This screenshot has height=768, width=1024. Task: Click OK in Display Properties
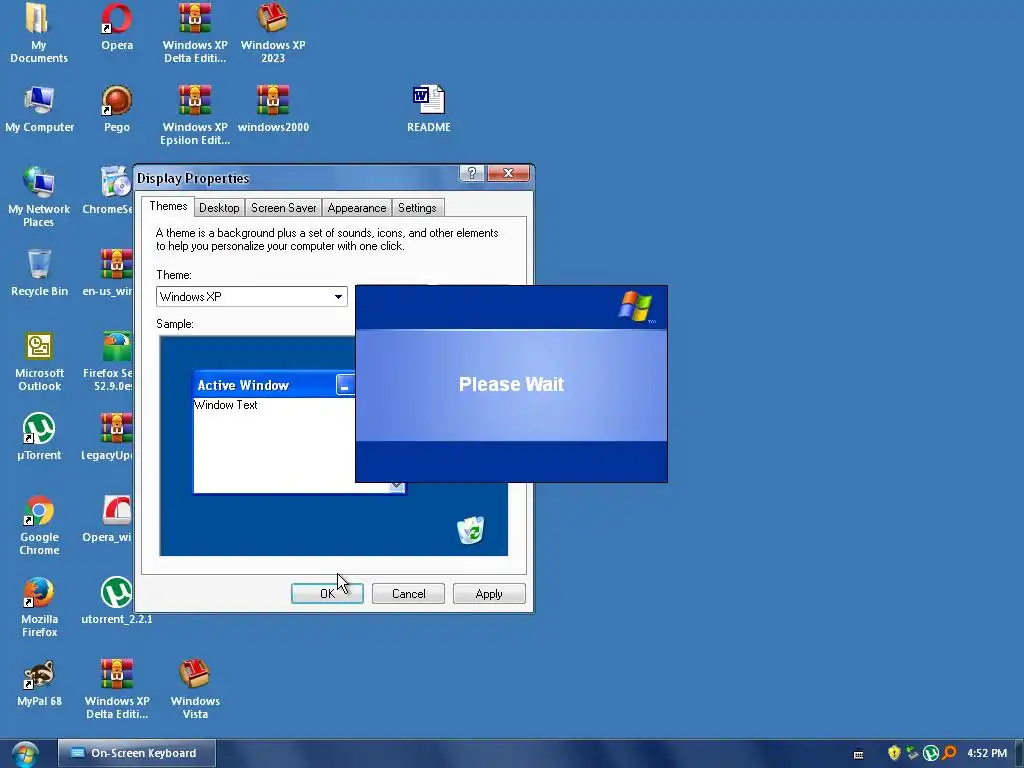327,594
